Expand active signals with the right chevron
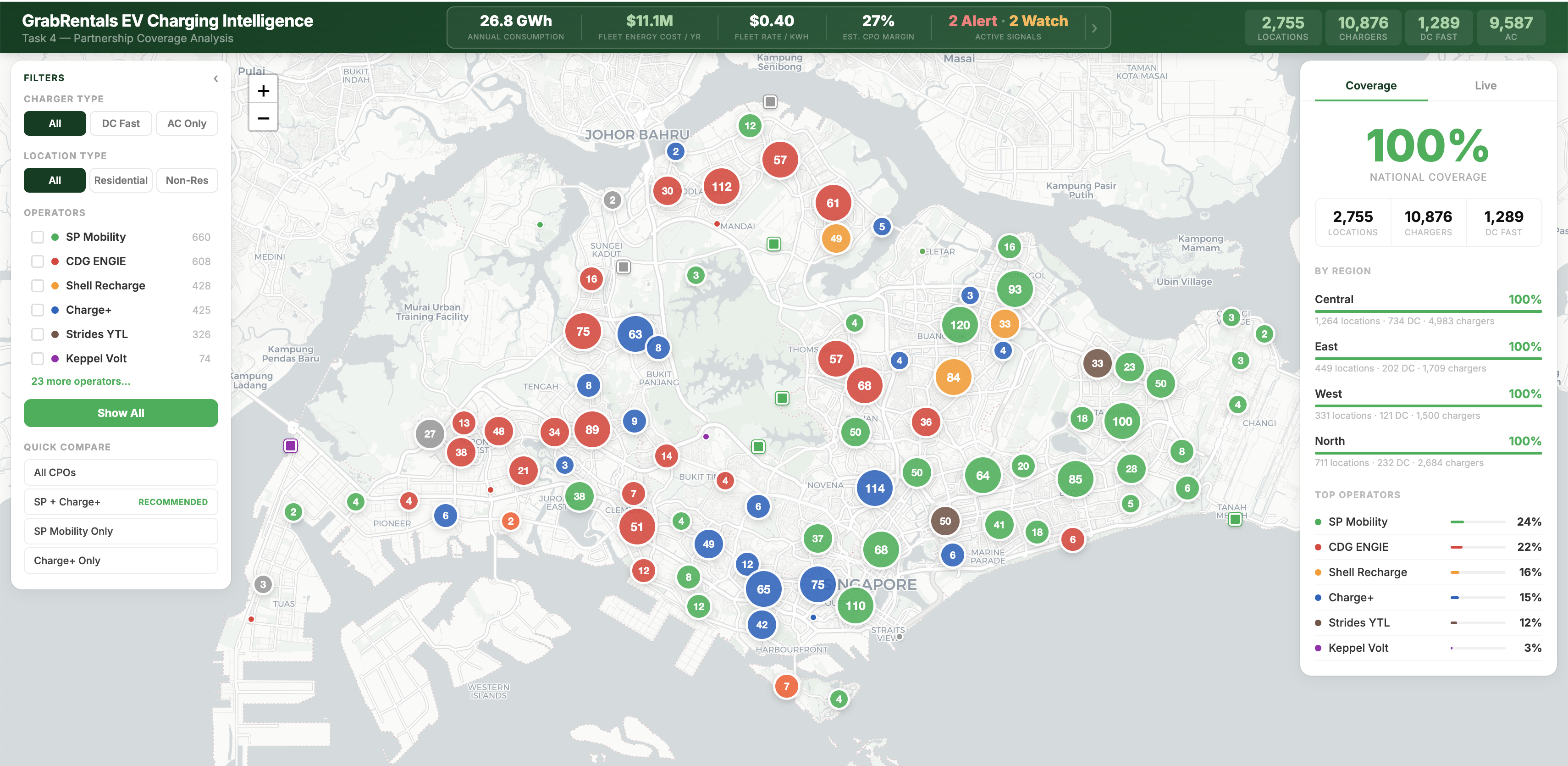 (x=1094, y=28)
